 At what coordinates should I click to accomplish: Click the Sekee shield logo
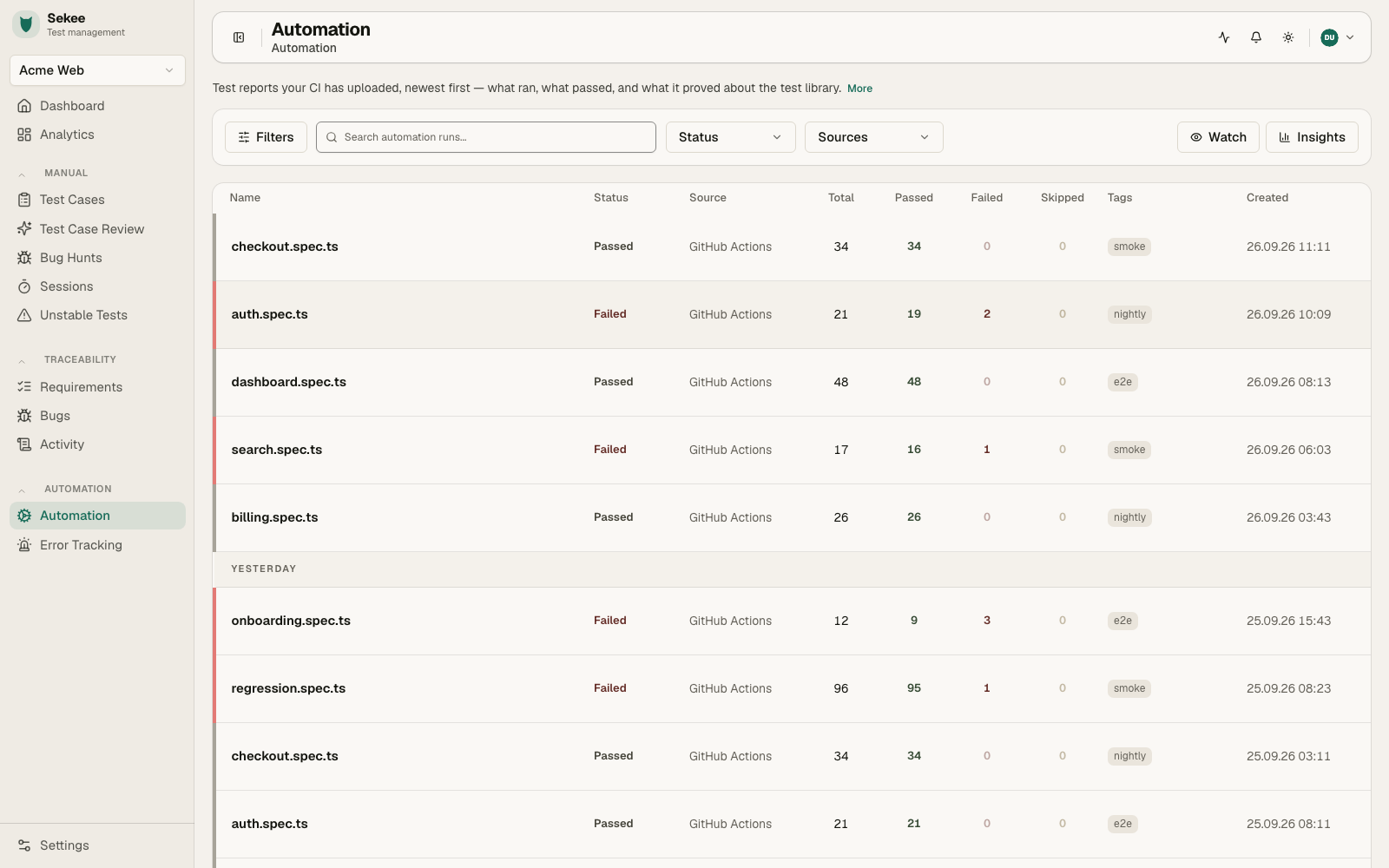[26, 24]
